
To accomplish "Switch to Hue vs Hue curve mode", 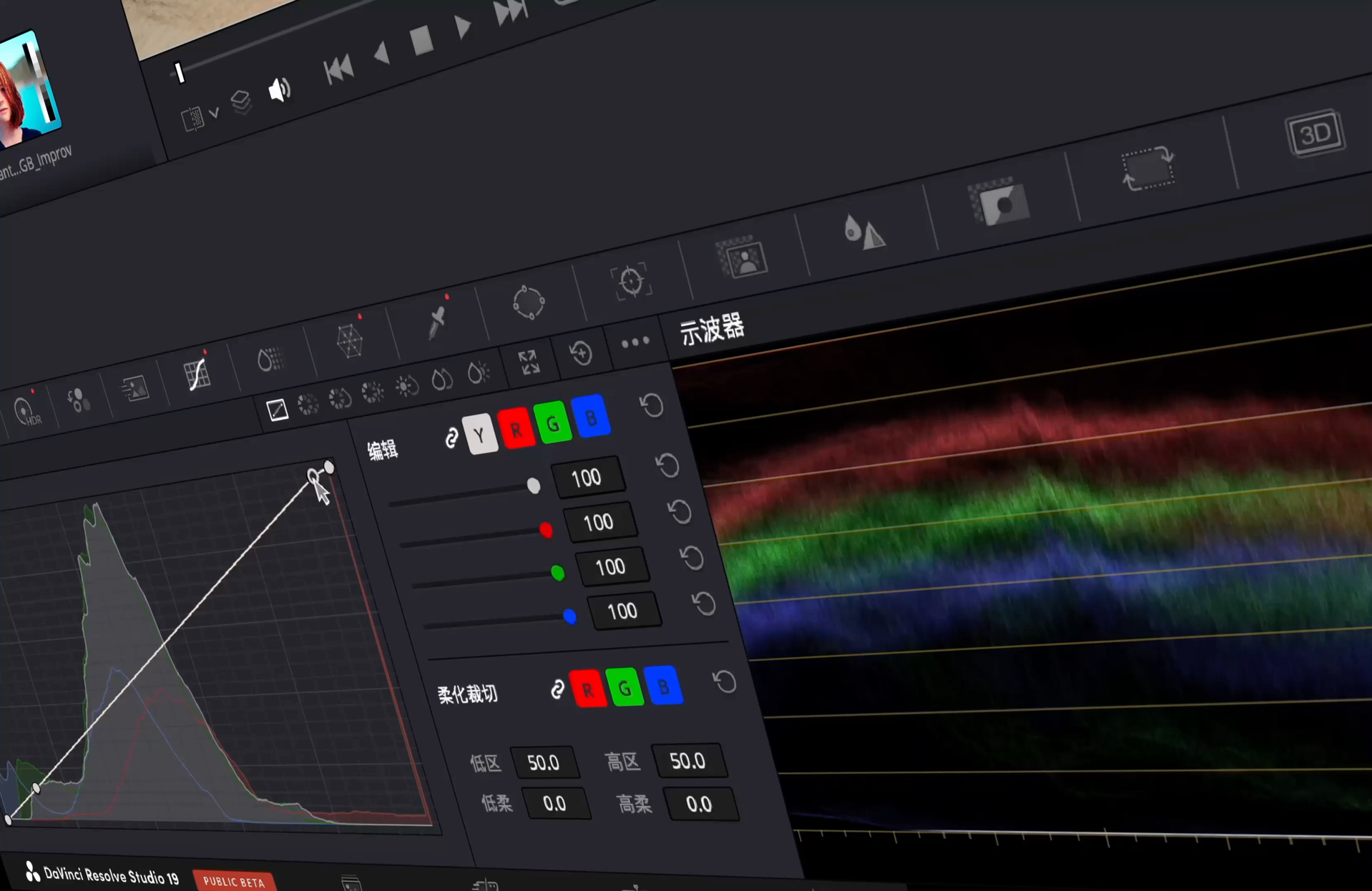I will pos(308,404).
